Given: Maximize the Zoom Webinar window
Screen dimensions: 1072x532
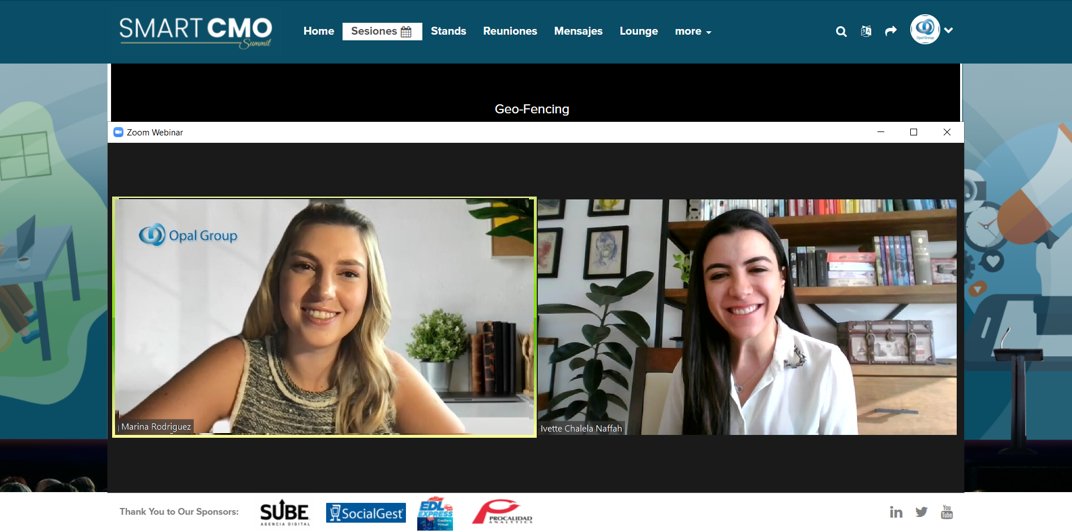Looking at the screenshot, I should click(x=913, y=132).
